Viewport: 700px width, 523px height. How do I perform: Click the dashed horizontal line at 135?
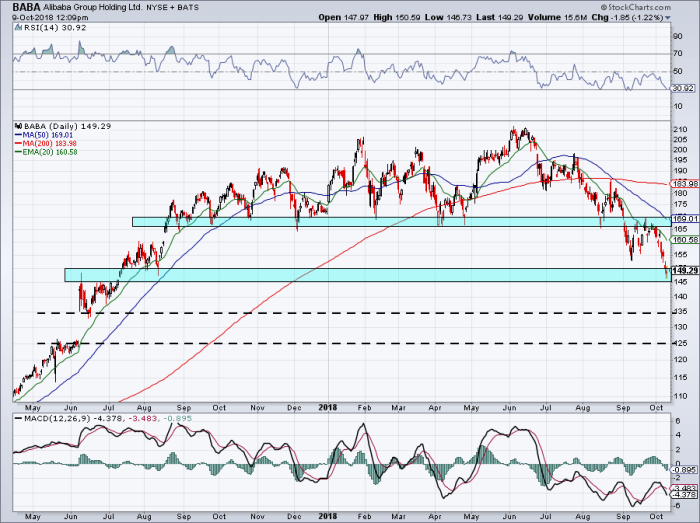pos(354,313)
